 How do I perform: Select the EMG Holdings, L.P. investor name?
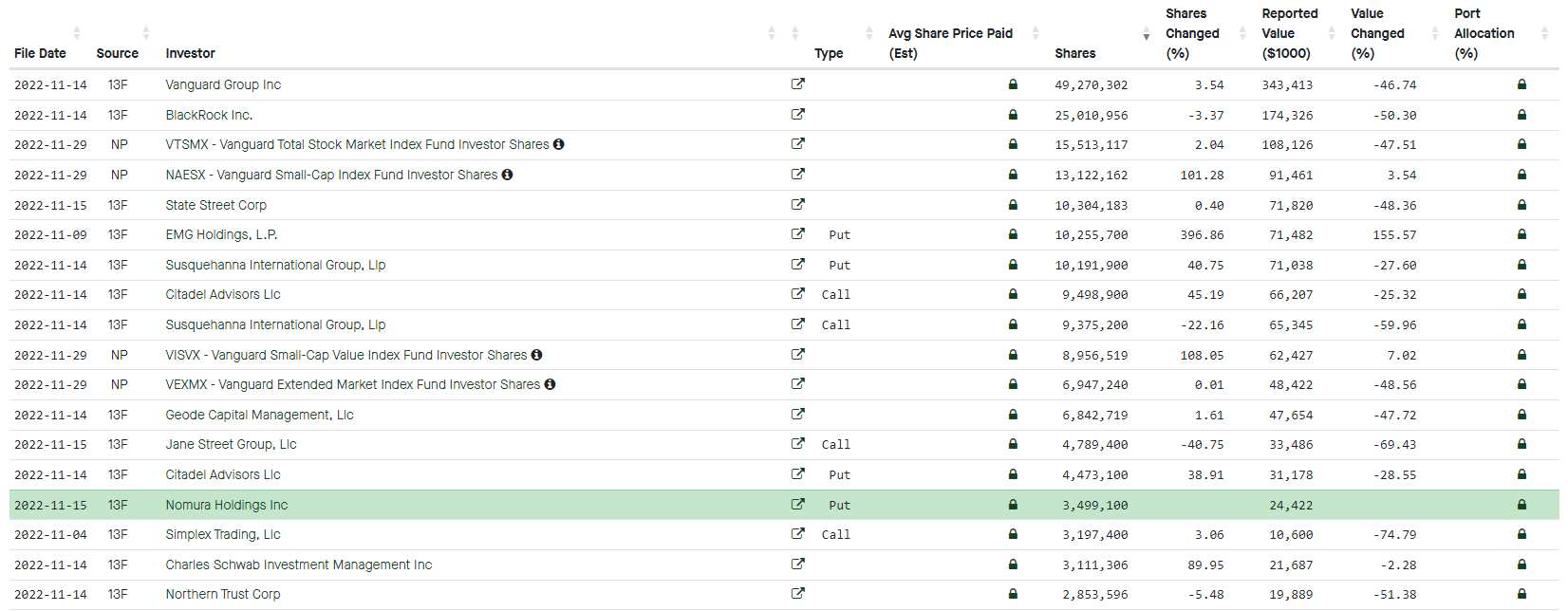coord(221,234)
